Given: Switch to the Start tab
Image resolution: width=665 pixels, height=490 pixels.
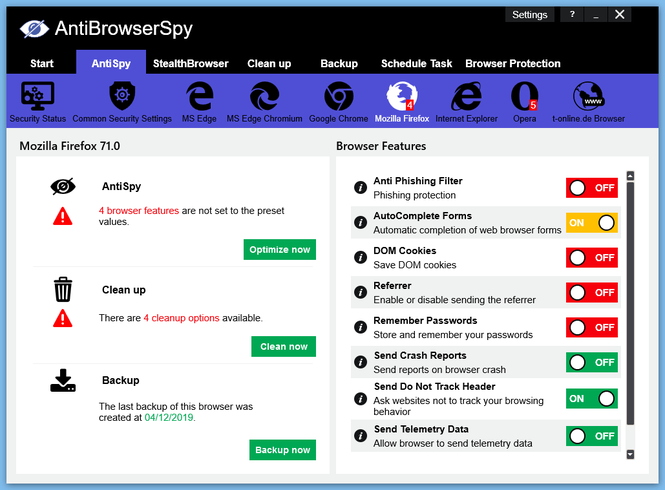Looking at the screenshot, I should pyautogui.click(x=42, y=63).
